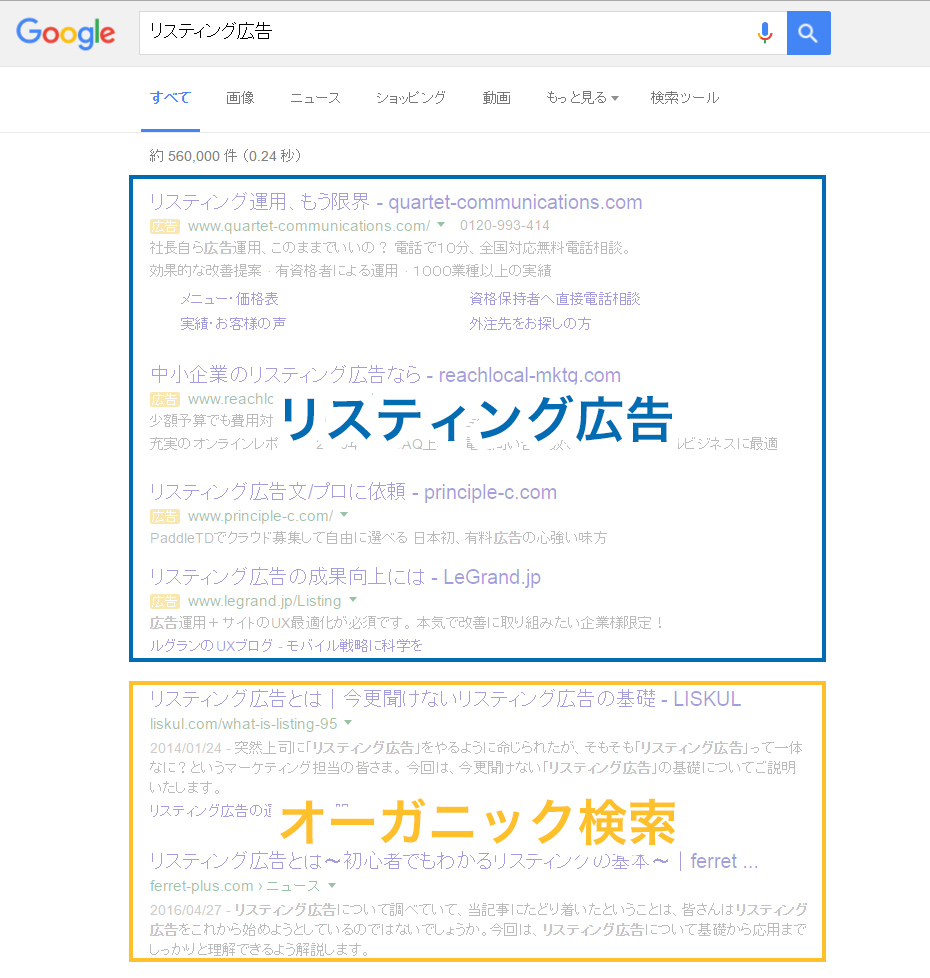
Task: Click the 広告 badge on the legrand ad
Action: (x=165, y=601)
